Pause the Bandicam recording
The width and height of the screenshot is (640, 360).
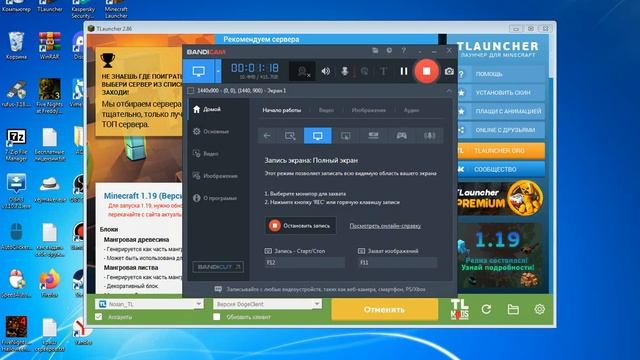click(404, 71)
